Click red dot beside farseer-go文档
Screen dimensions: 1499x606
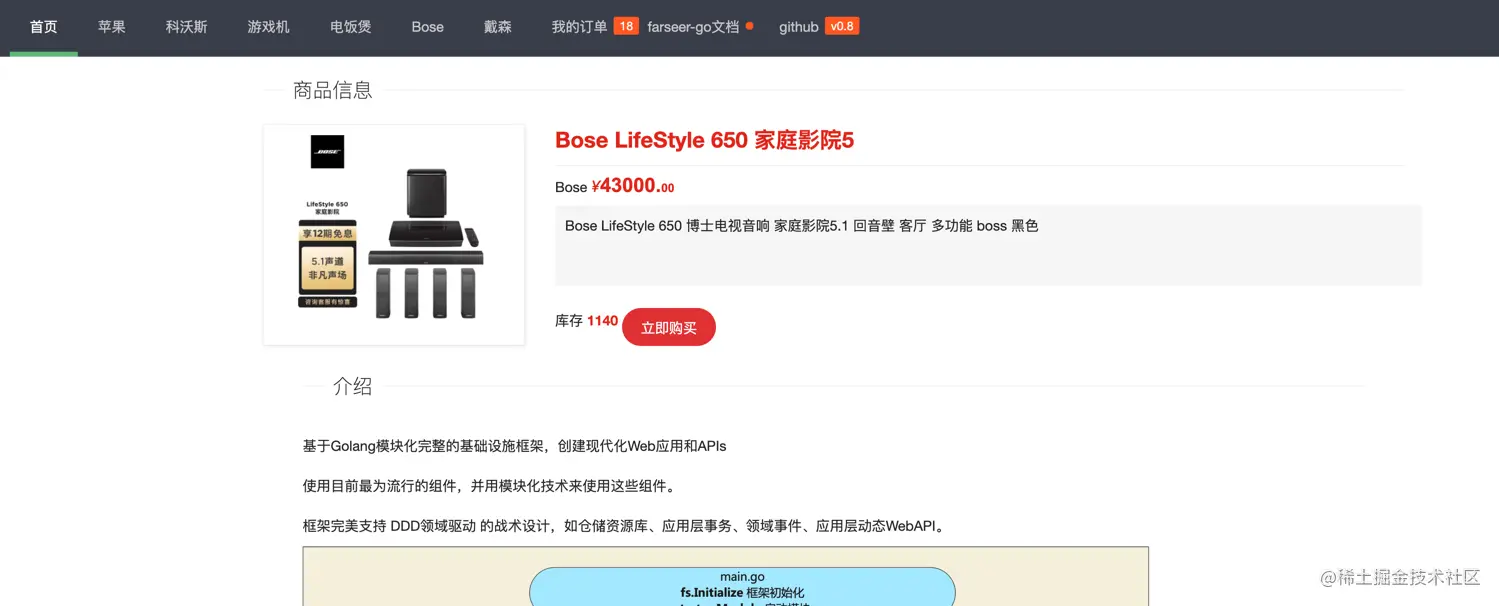pos(750,26)
